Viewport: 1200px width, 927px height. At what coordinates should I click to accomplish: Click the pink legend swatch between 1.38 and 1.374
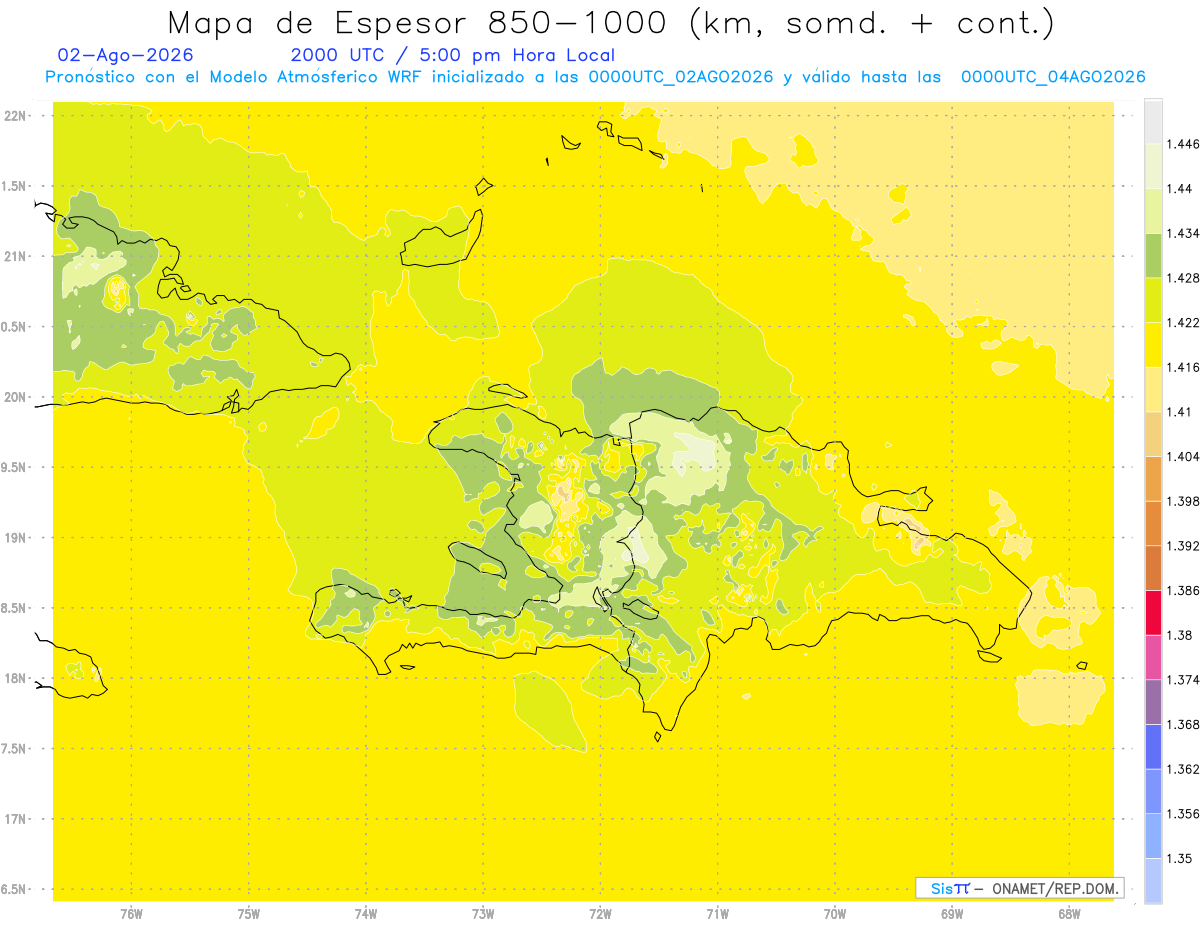pyautogui.click(x=1153, y=656)
